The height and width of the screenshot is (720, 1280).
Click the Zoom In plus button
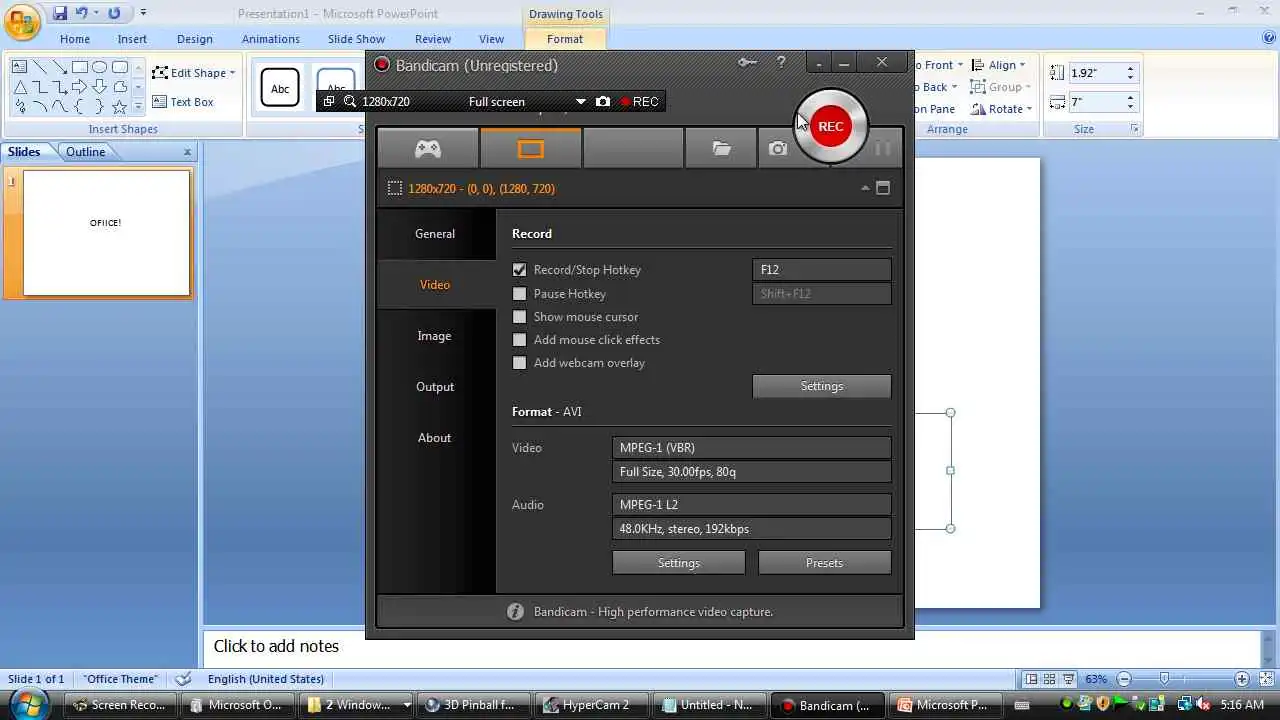coord(1241,679)
